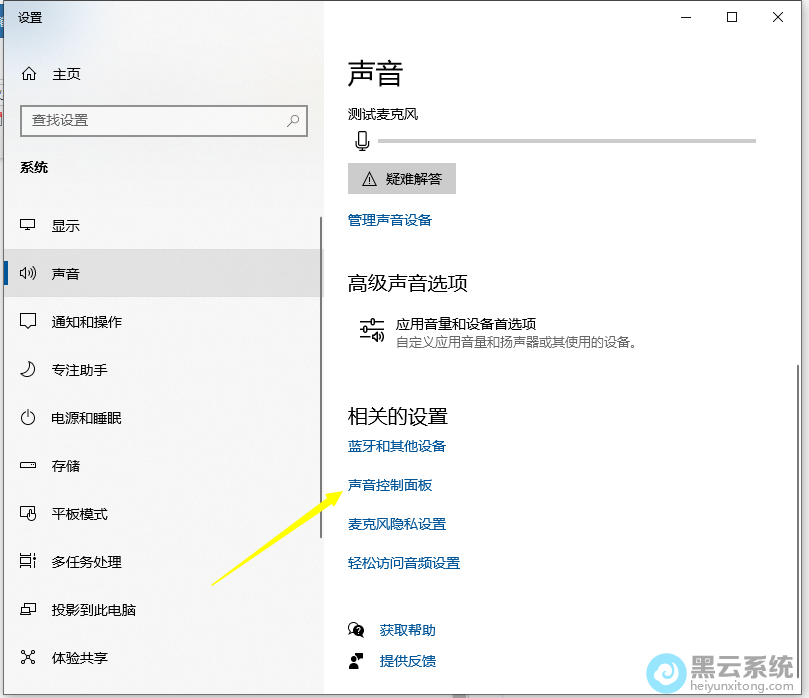809x698 pixels.
Task: Click the Tablet mode icon
Action: [x=29, y=514]
